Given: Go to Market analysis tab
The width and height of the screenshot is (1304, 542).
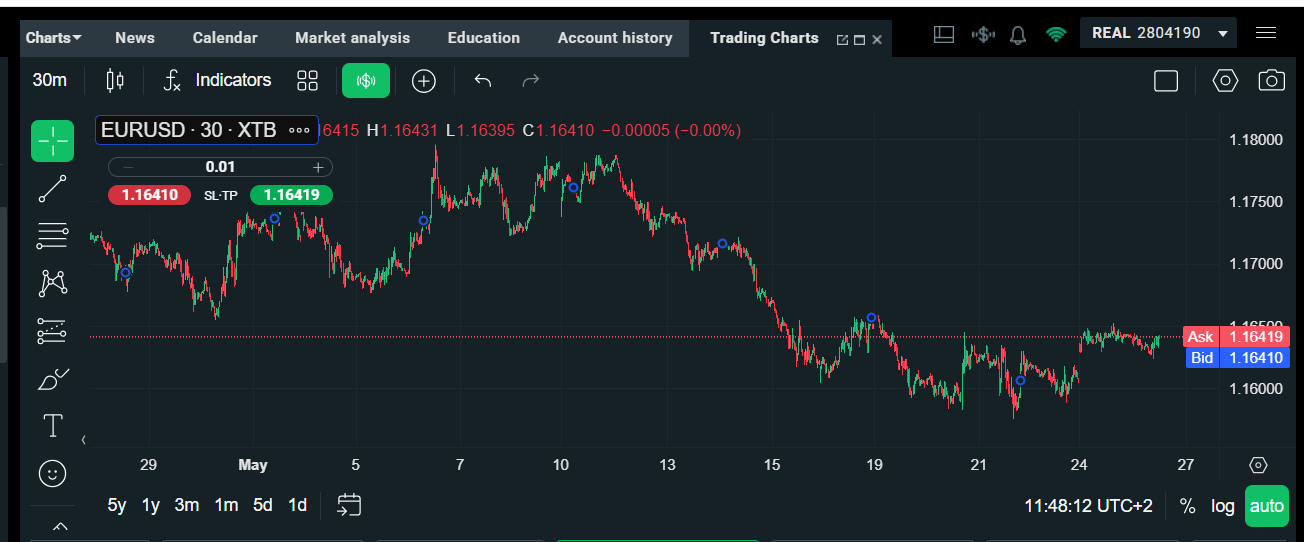Looking at the screenshot, I should (352, 38).
